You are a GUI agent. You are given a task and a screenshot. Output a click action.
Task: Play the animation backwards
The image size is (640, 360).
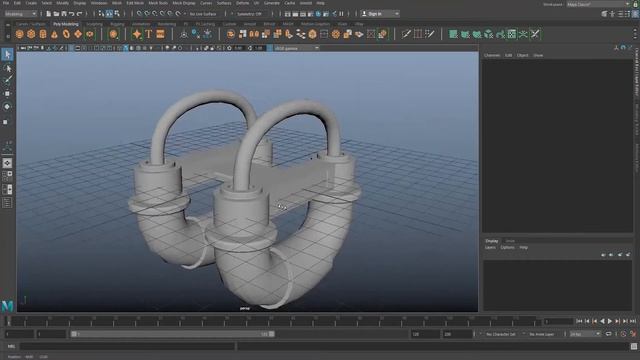(602, 322)
